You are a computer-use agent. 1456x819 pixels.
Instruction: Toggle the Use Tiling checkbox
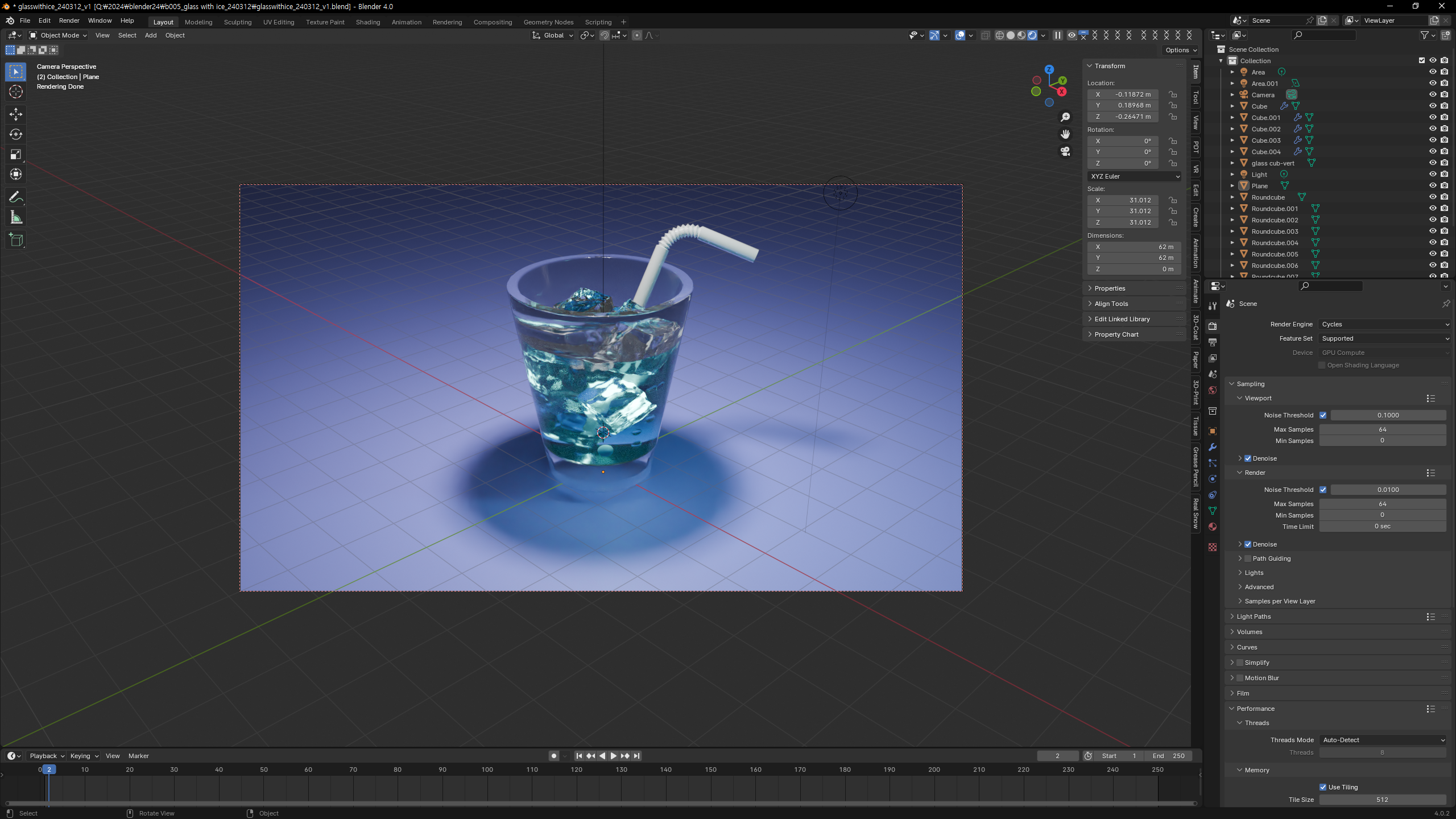click(x=1323, y=787)
